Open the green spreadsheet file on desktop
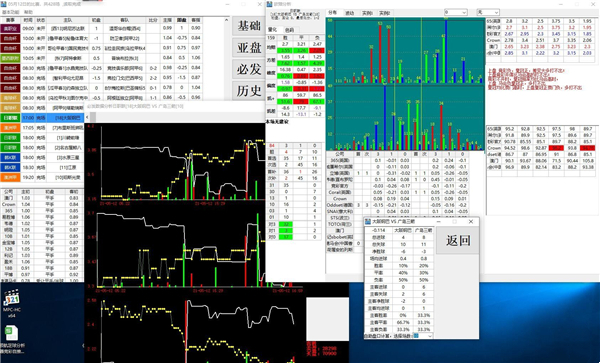 pyautogui.click(x=11, y=340)
